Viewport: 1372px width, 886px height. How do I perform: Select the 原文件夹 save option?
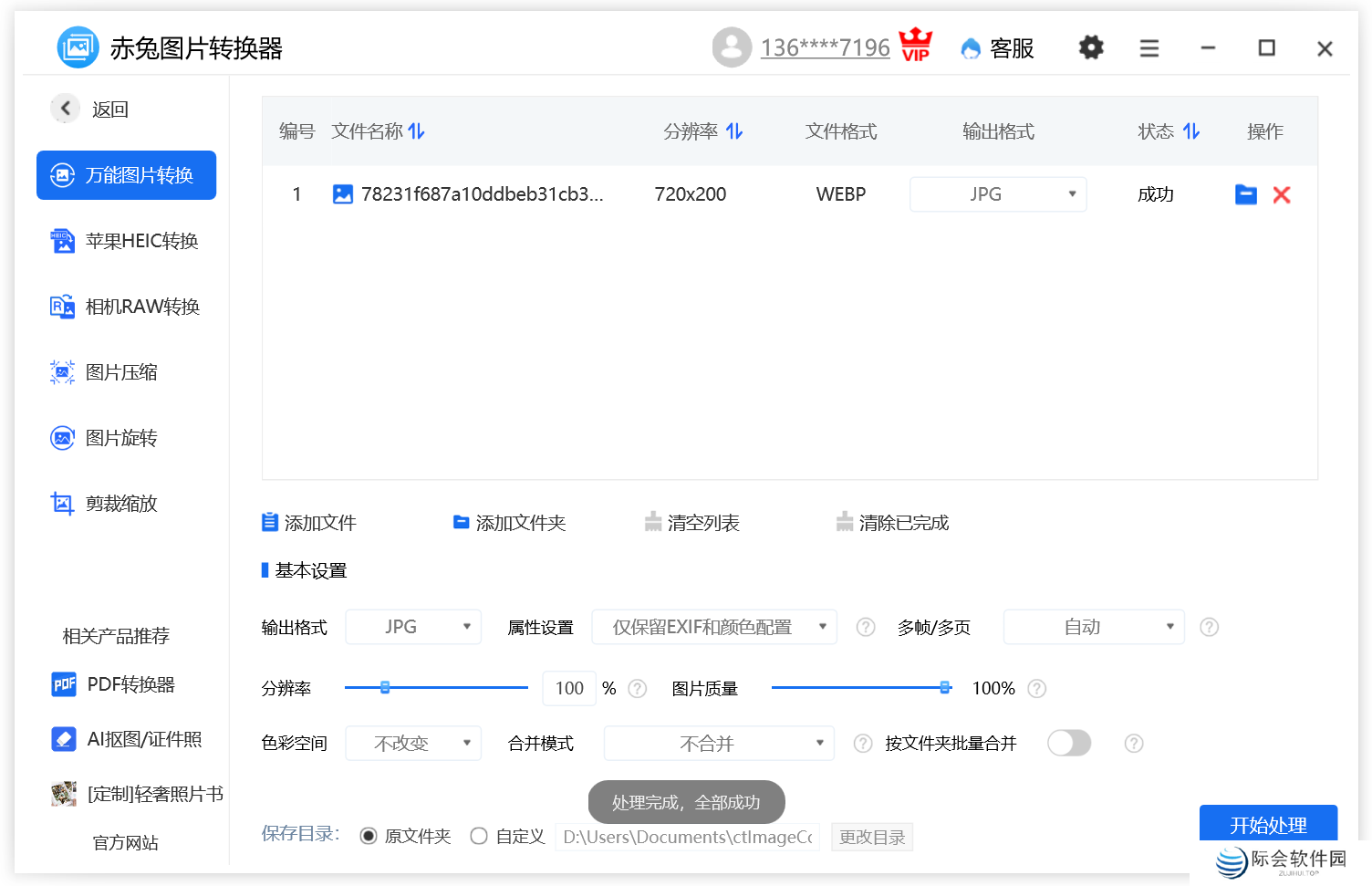[369, 835]
